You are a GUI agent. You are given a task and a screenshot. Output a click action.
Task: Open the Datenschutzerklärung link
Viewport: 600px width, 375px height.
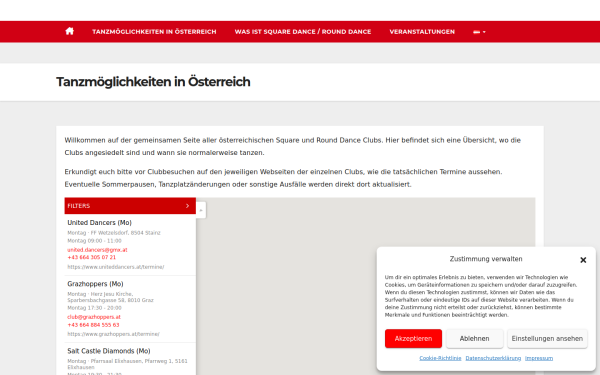(493, 358)
